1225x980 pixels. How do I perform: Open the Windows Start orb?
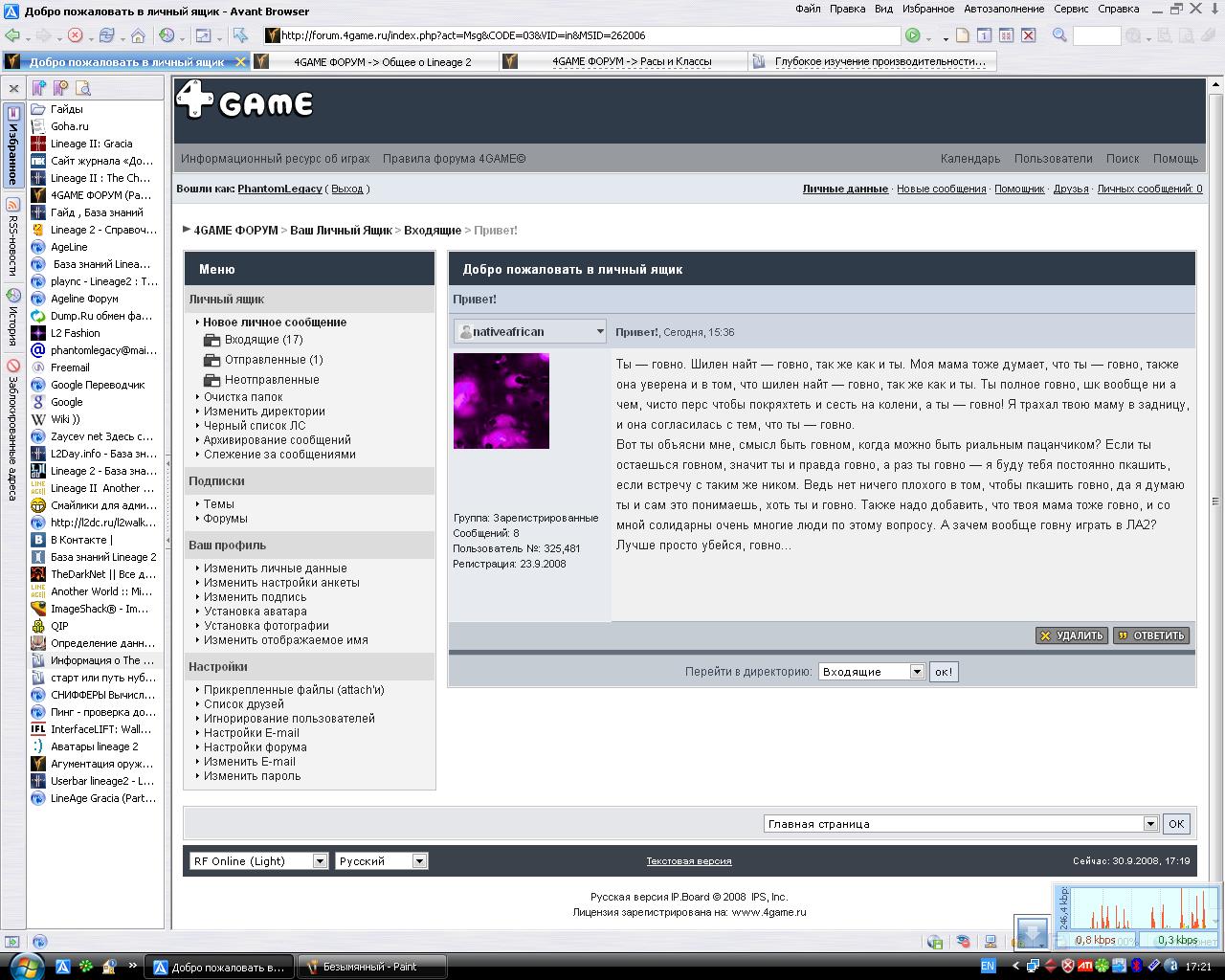pyautogui.click(x=23, y=965)
